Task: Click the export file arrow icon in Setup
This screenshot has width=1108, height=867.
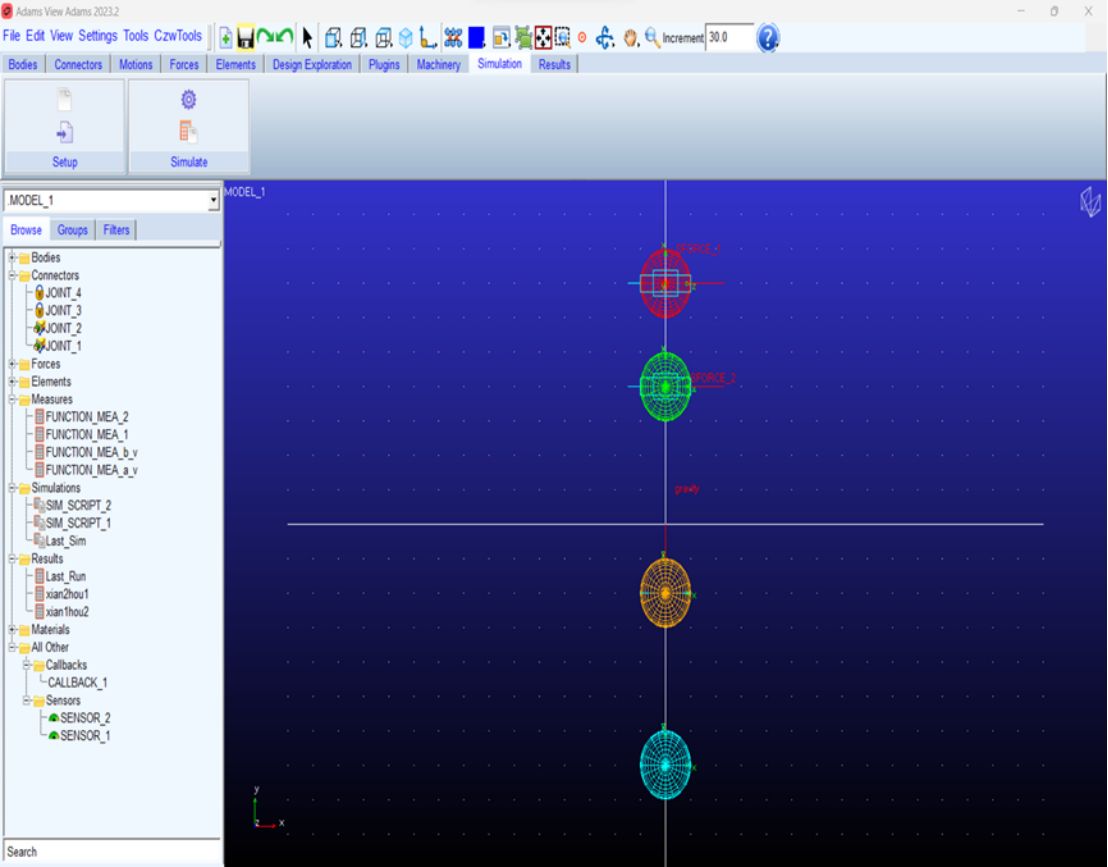Action: [x=64, y=132]
